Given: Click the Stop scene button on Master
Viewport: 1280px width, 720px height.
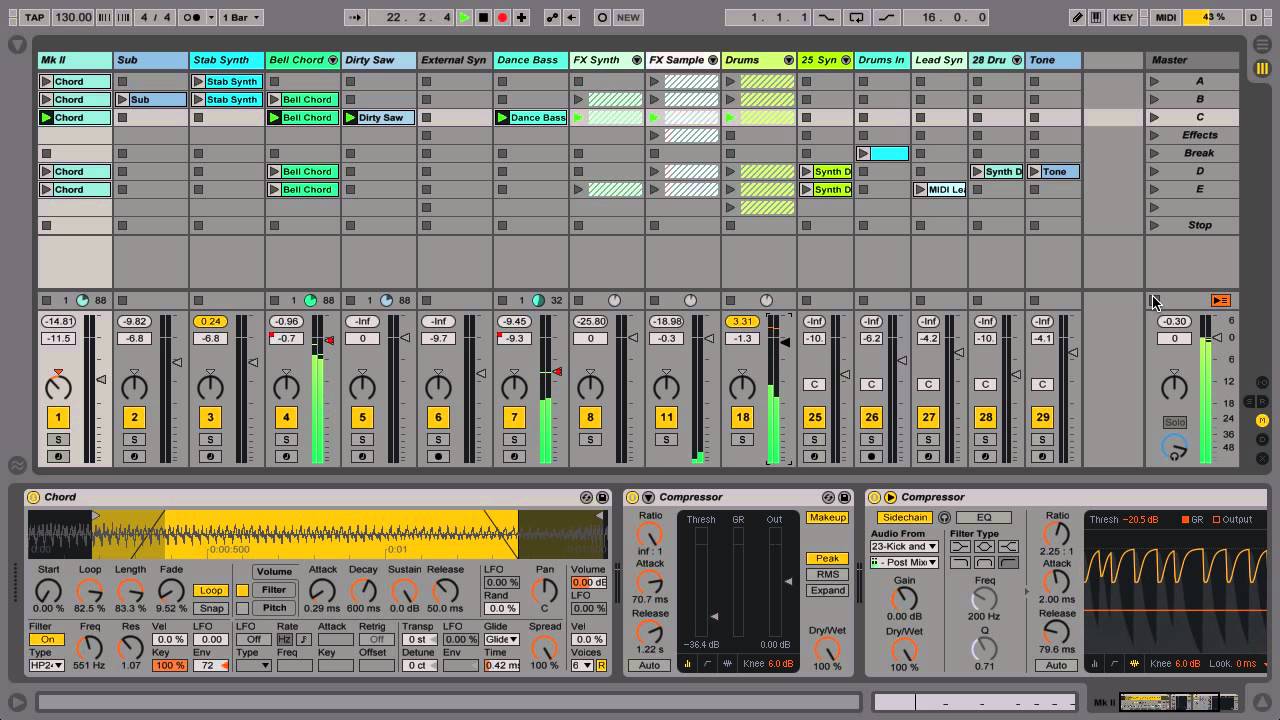Looking at the screenshot, I should (1198, 224).
